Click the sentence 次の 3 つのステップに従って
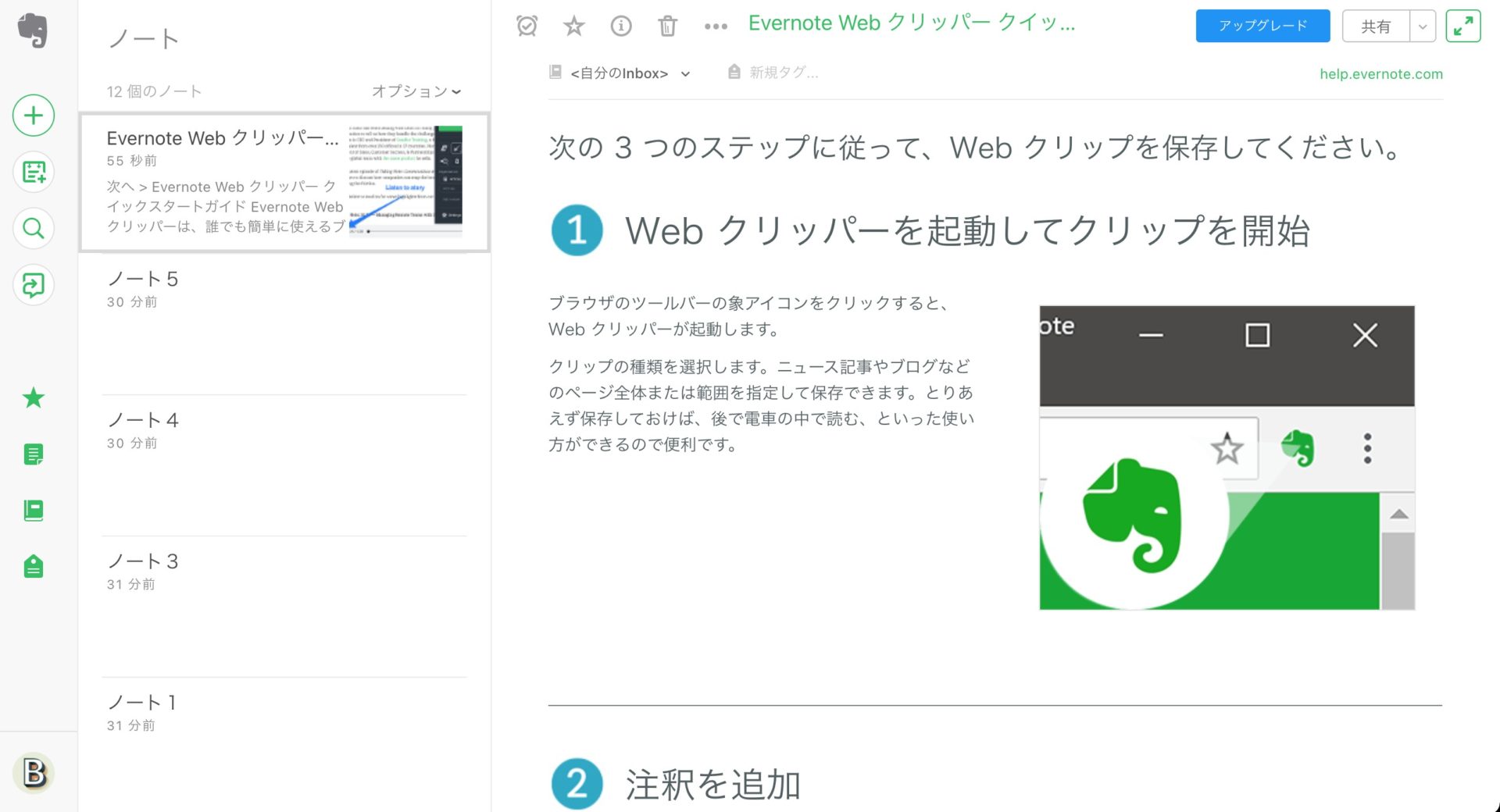This screenshot has width=1500, height=812. [x=973, y=147]
